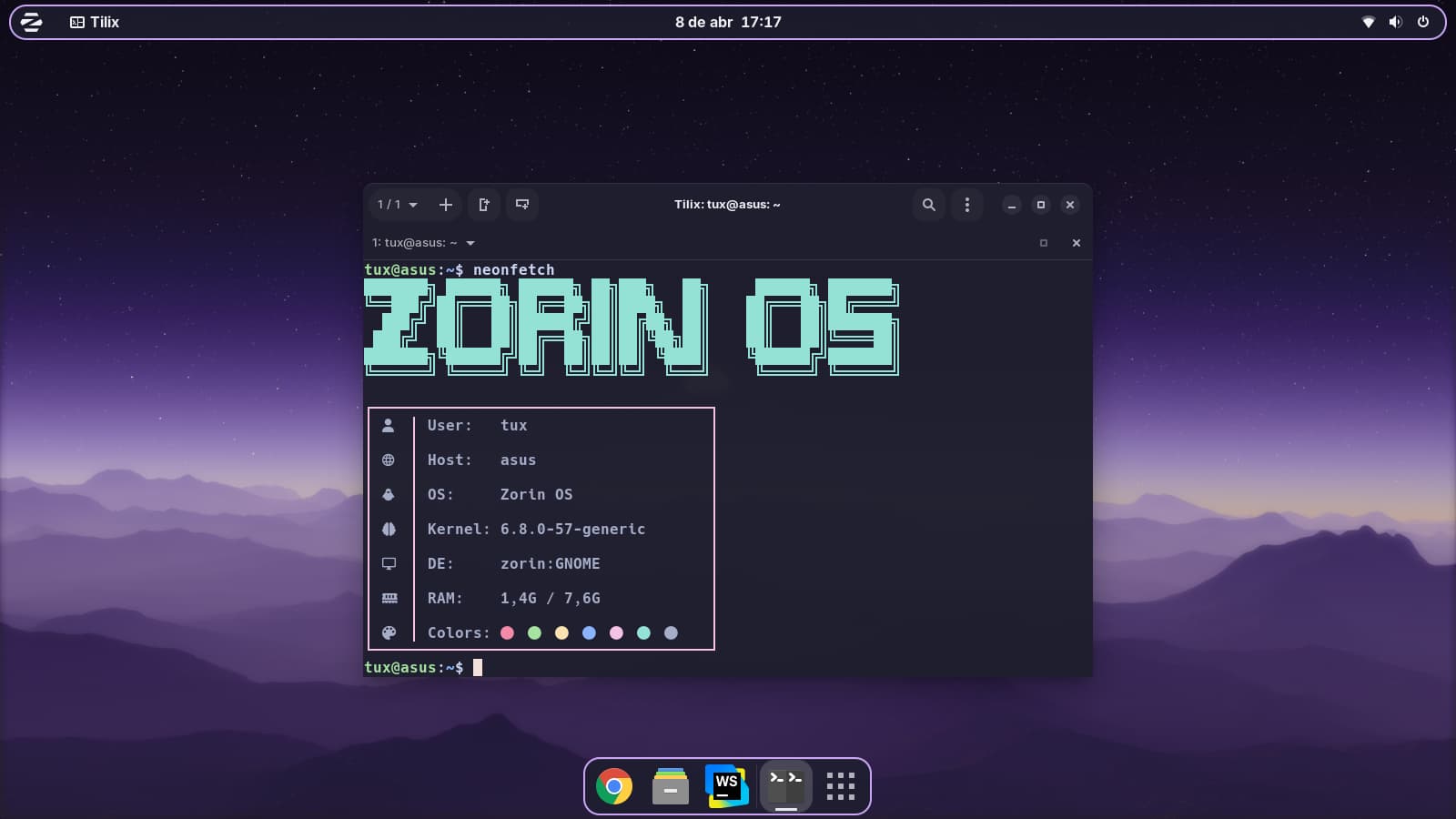Click the ZORIN OS ASCII banner
Screen dimensions: 1456x819
coord(632,327)
